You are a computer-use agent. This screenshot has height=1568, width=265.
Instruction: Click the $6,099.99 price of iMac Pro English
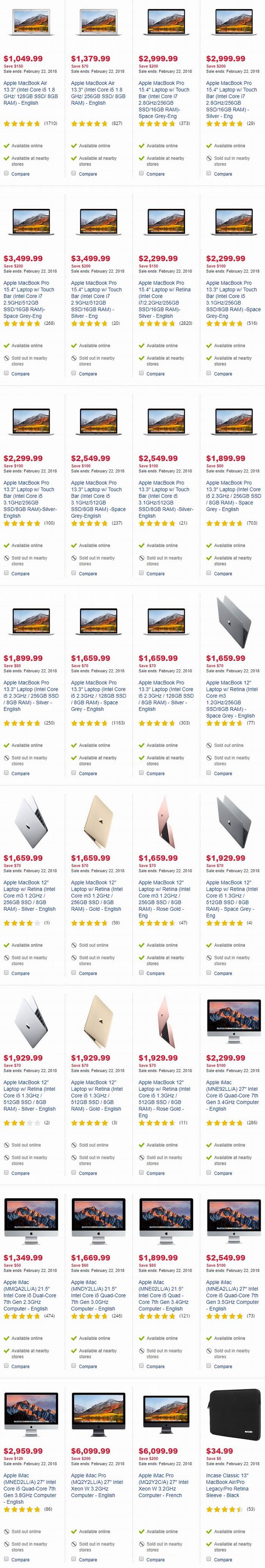[x=91, y=1451]
